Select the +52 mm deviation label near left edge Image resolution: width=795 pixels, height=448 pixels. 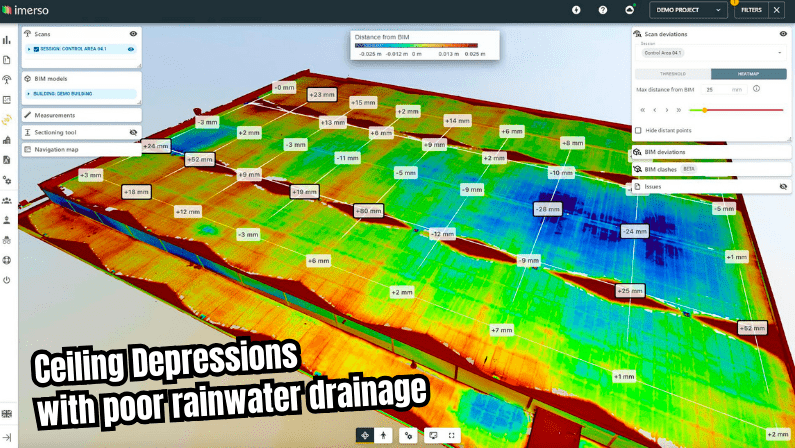click(x=199, y=159)
